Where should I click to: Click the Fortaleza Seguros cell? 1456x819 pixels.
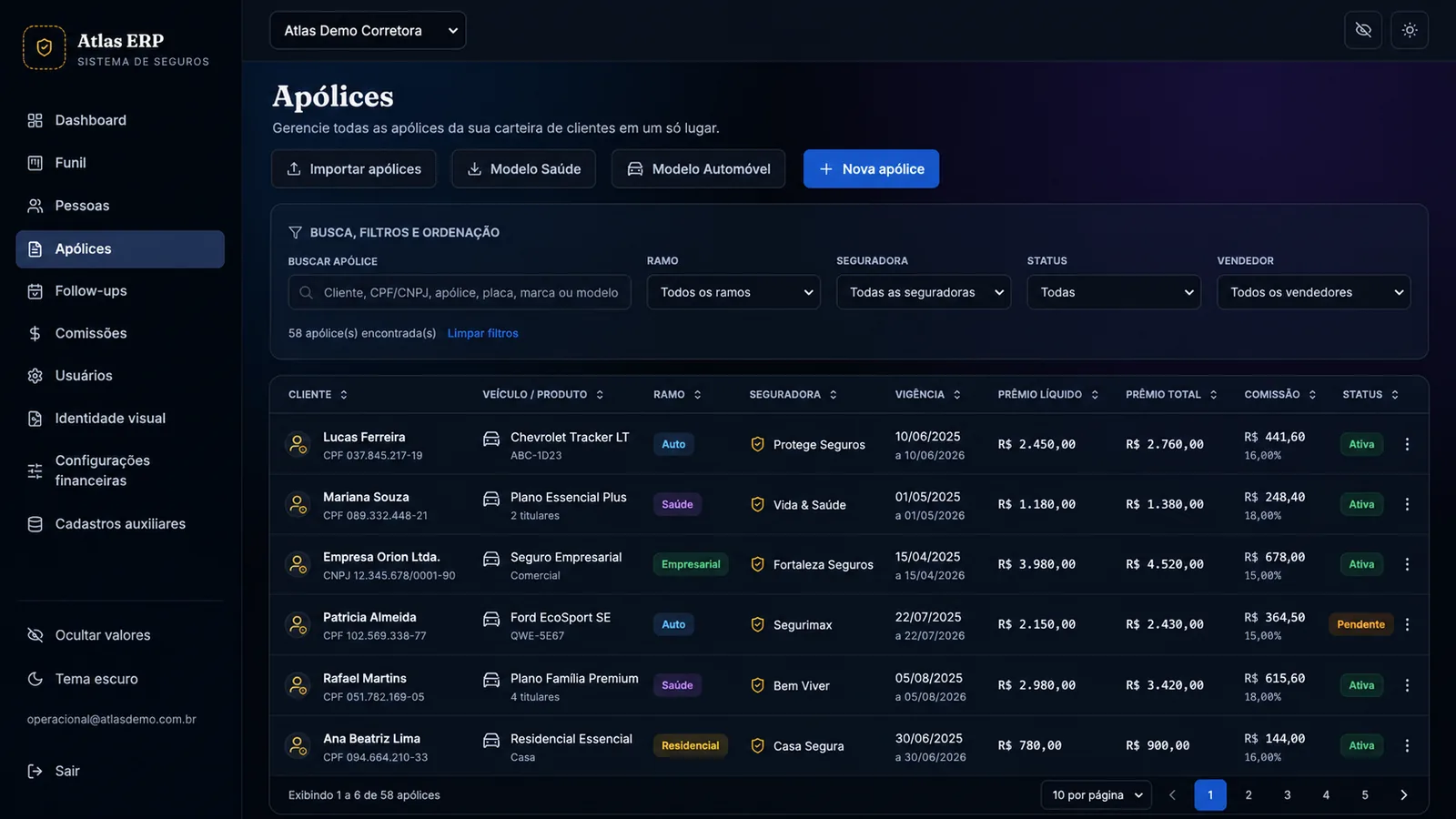click(x=812, y=564)
